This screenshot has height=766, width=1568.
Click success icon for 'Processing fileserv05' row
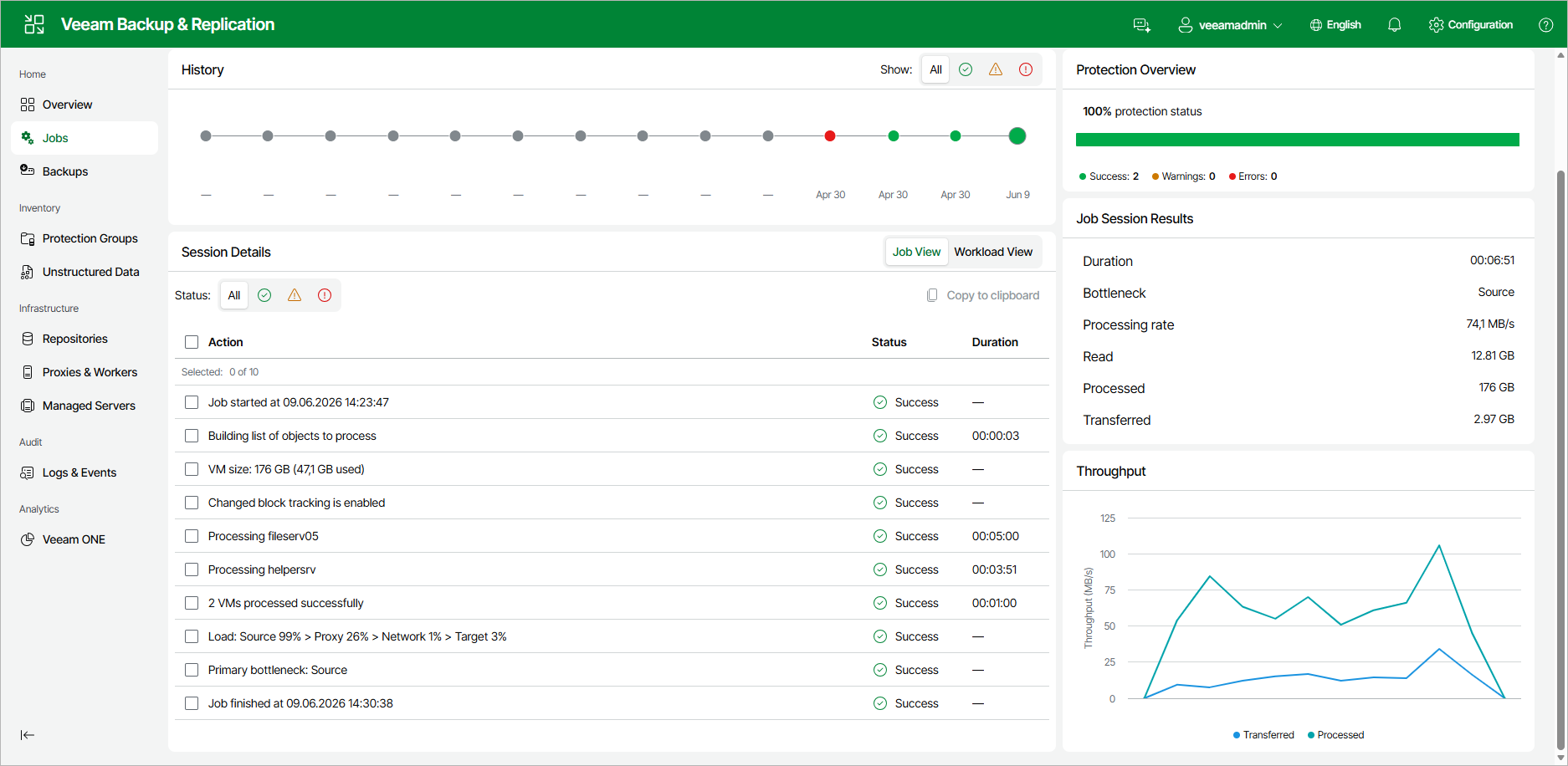(880, 536)
